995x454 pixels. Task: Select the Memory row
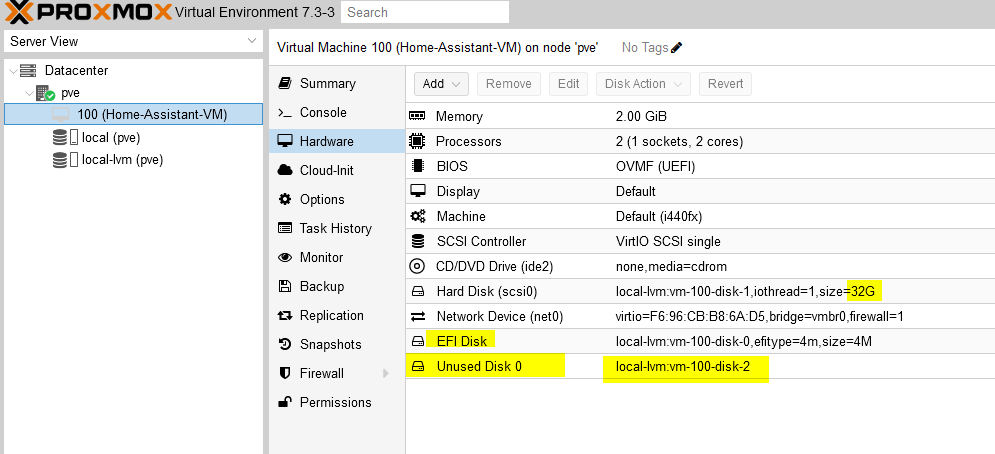click(x=700, y=117)
